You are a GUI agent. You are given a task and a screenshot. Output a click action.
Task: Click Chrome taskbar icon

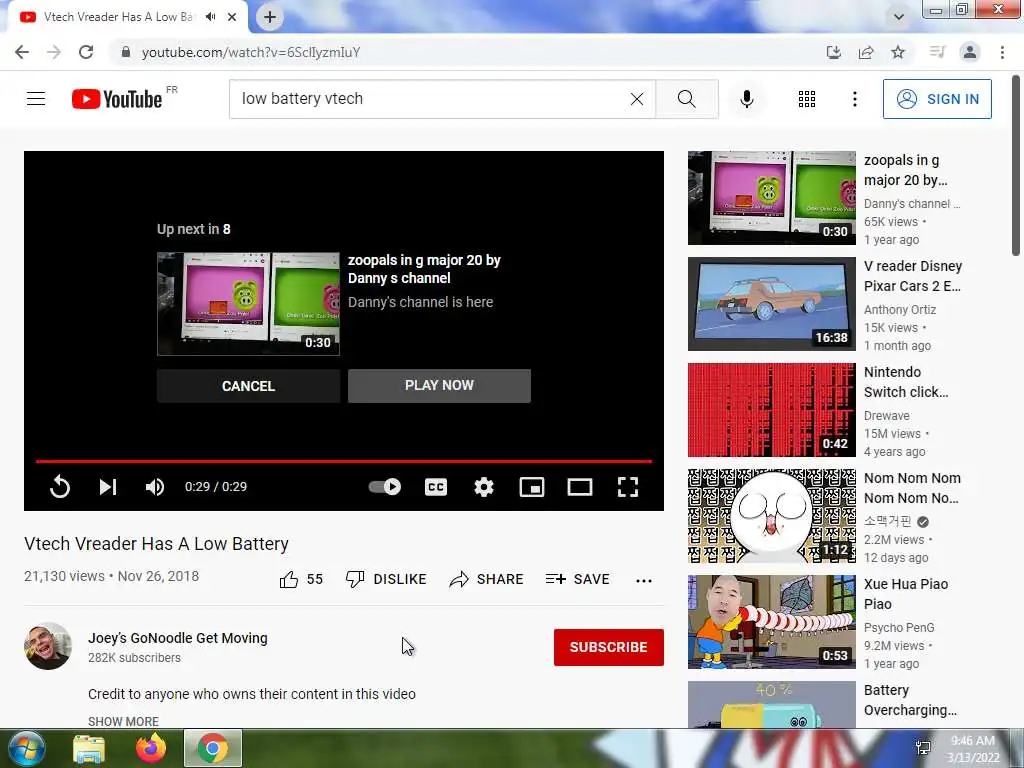tap(213, 748)
